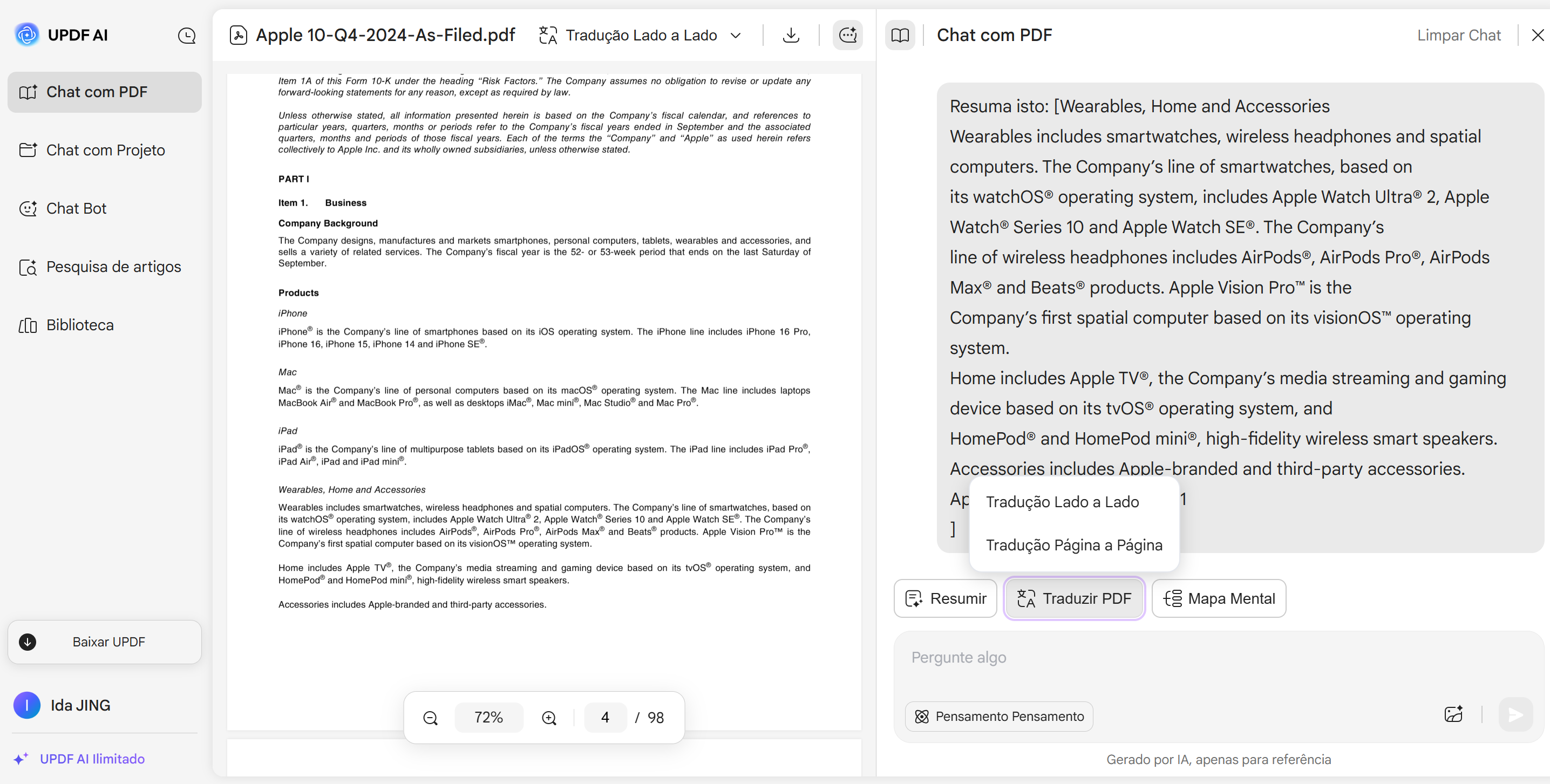Select Tradução Lado a Lado menu option
The height and width of the screenshot is (784, 1550).
click(1074, 502)
